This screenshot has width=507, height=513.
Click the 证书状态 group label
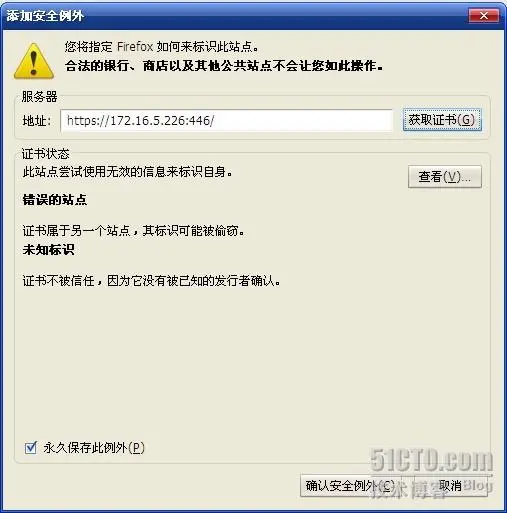[x=45, y=154]
